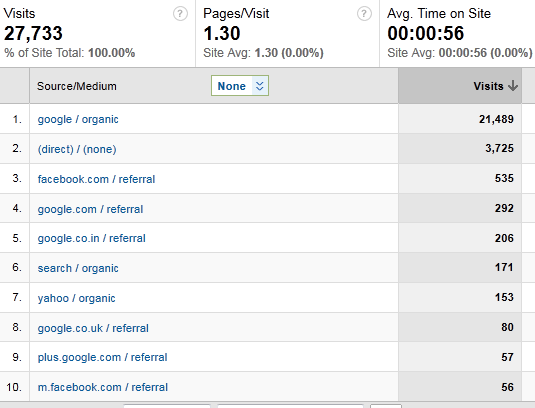Click the Visits column sort arrow
This screenshot has width=535, height=408.
512,86
